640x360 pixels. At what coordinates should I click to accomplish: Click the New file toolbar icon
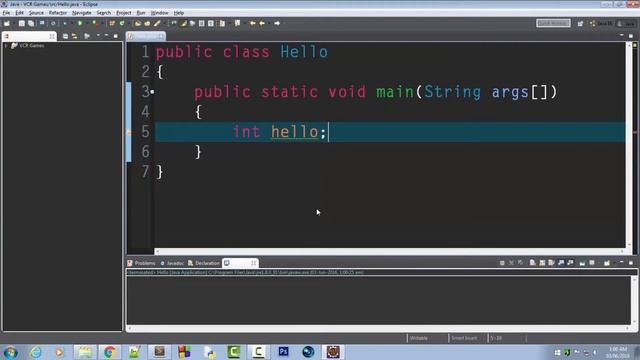[x=7, y=24]
